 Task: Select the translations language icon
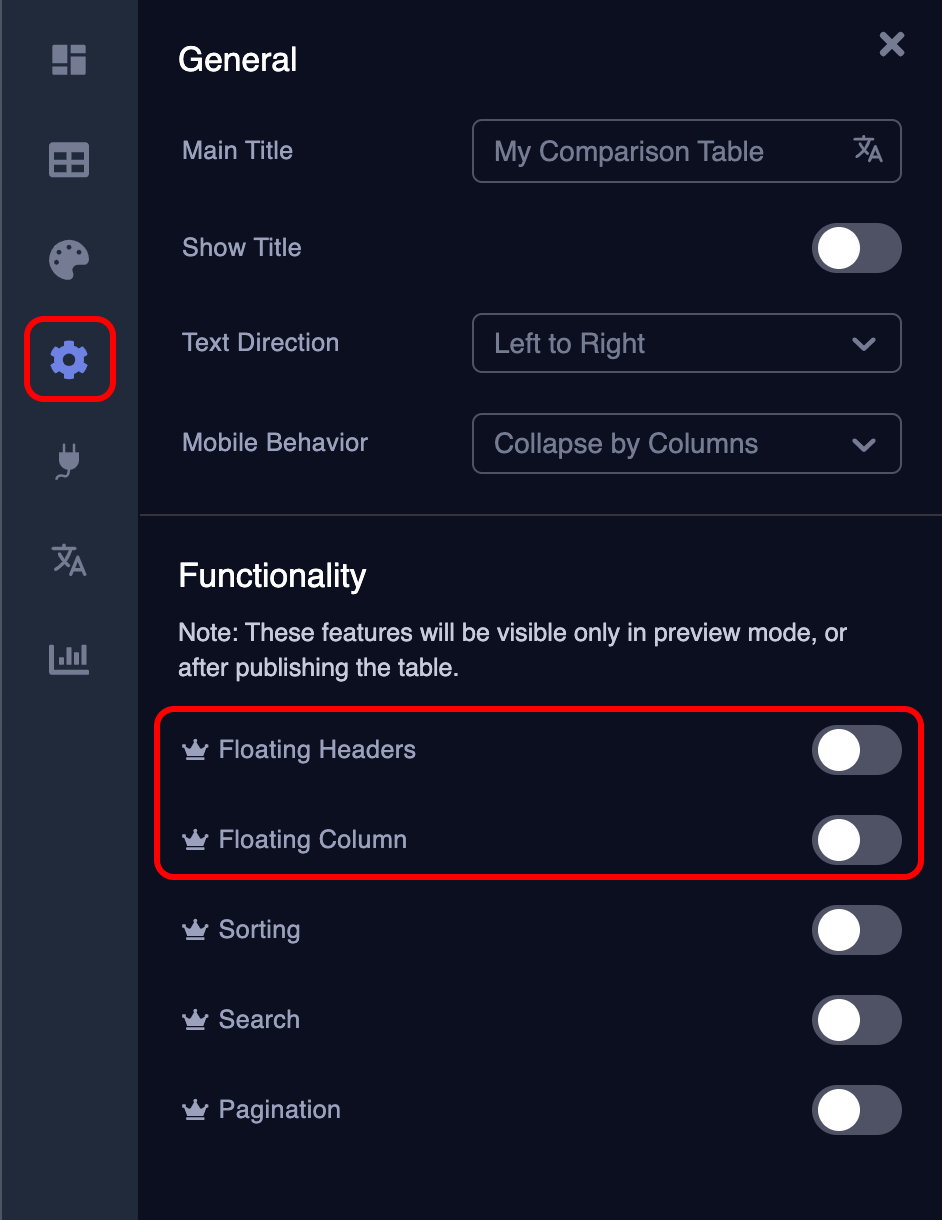(69, 561)
